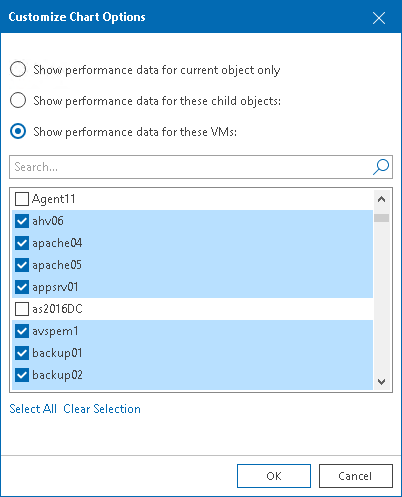Uncheck the ahv06 VM checkbox
Image resolution: width=402 pixels, height=497 pixels.
(22, 221)
